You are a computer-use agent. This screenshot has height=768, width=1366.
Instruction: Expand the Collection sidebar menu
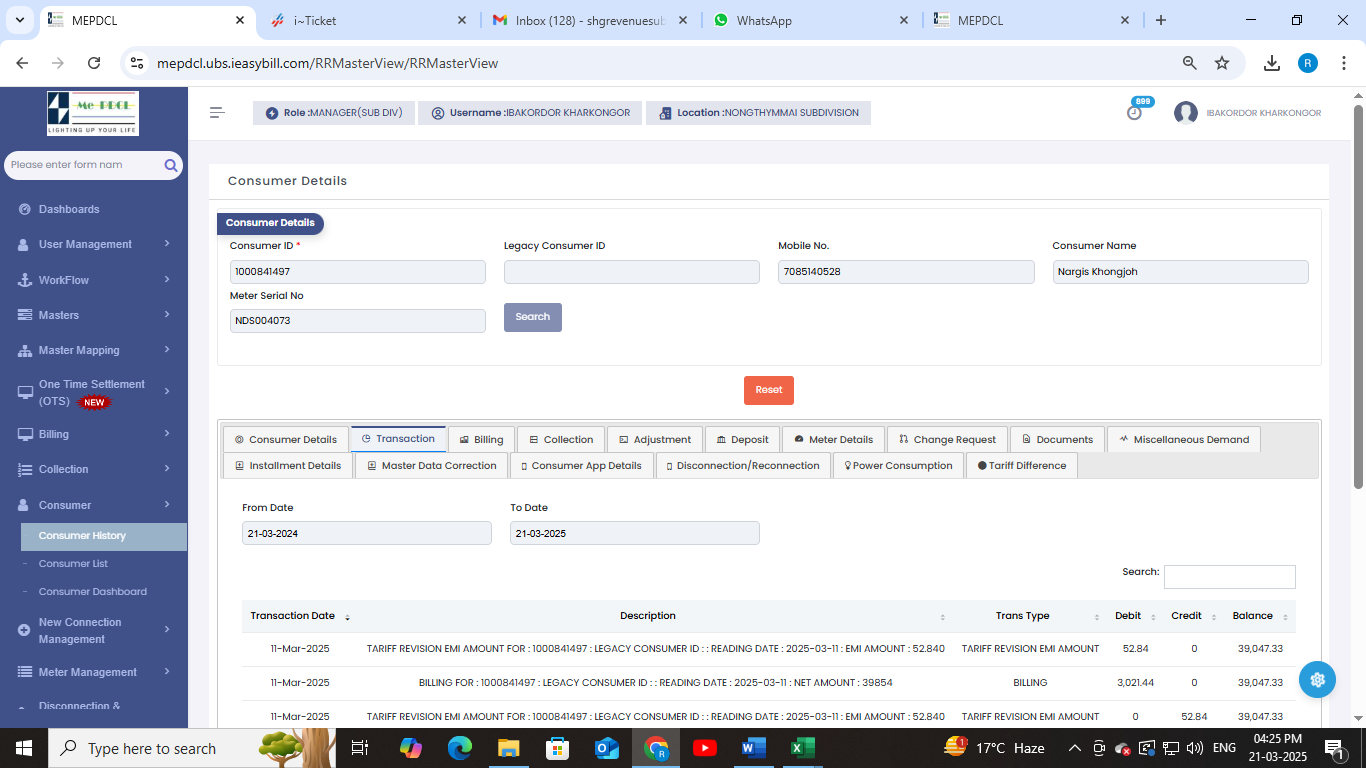pos(94,469)
